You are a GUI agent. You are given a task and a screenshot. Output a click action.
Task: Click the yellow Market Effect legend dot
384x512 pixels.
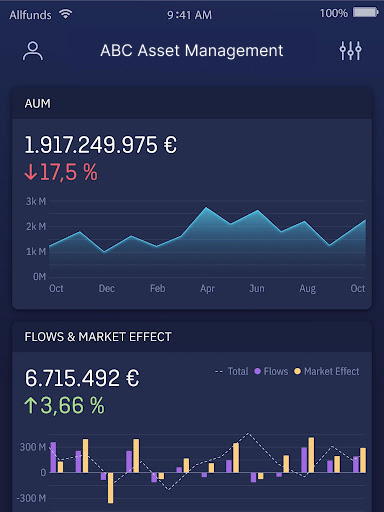click(297, 371)
